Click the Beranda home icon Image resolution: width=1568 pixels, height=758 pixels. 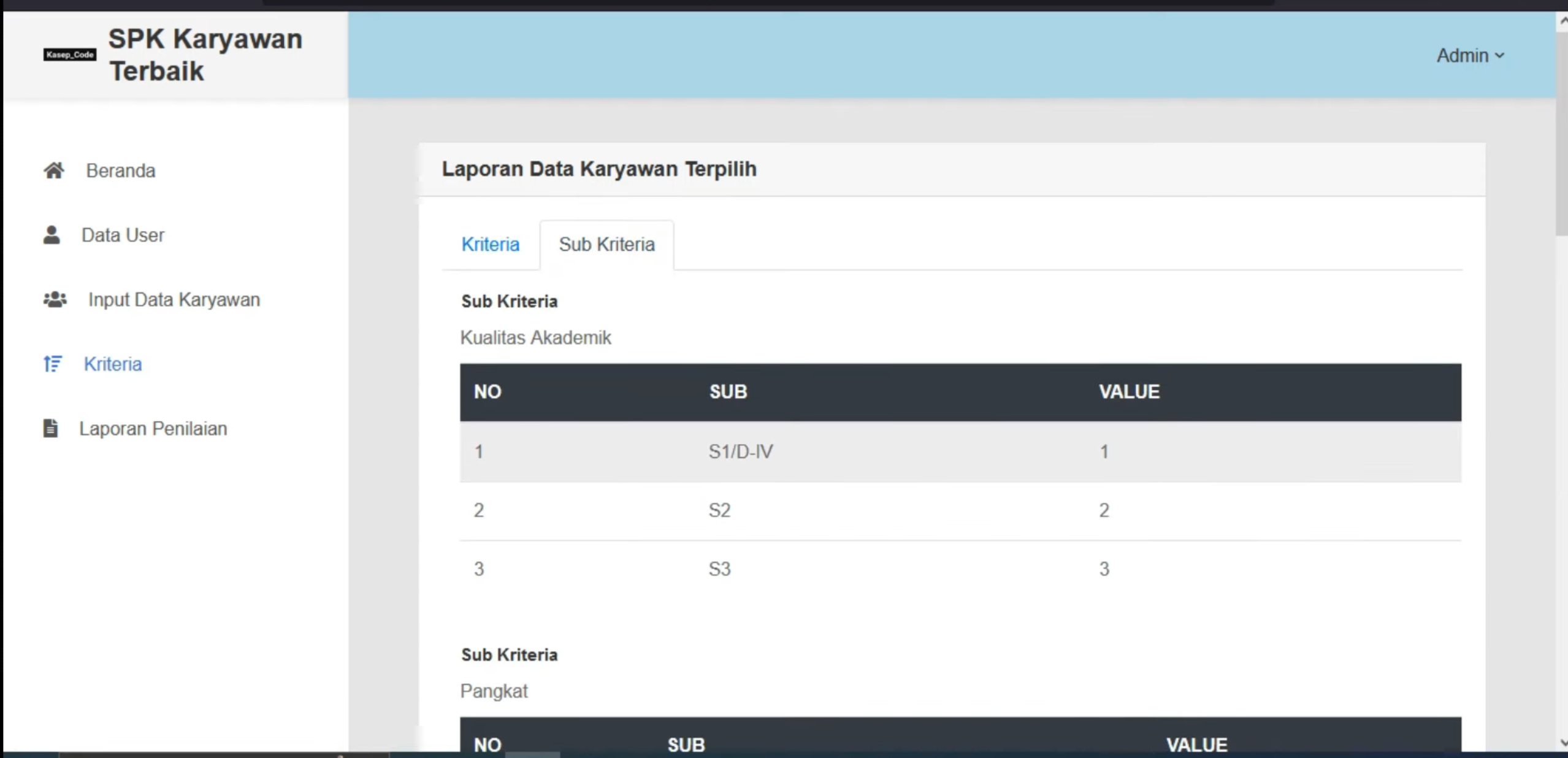click(54, 170)
